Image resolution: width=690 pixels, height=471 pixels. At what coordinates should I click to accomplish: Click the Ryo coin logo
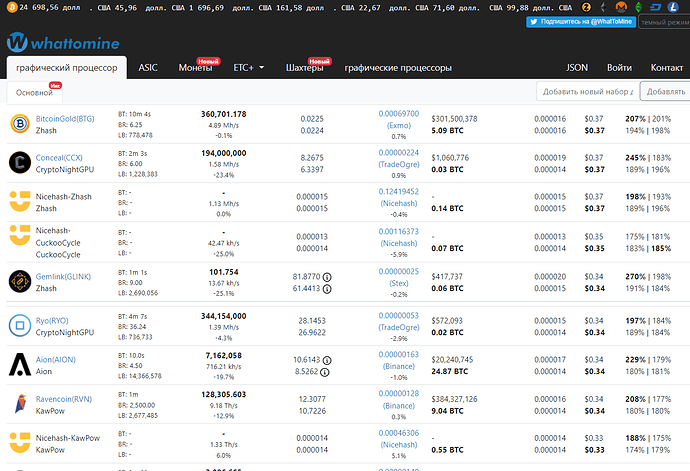point(20,326)
